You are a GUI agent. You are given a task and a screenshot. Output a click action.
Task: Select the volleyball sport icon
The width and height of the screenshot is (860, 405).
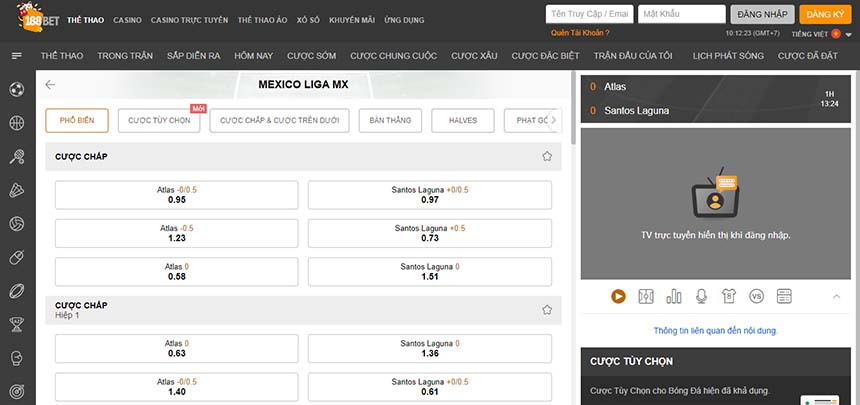pyautogui.click(x=17, y=224)
